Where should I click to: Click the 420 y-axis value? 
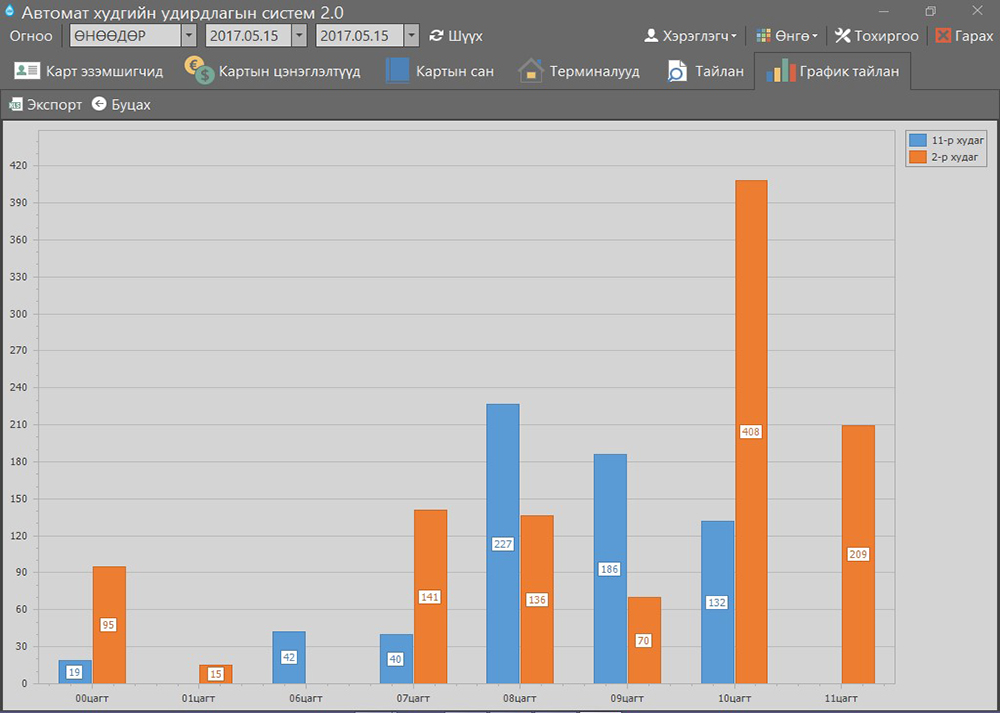coord(18,166)
